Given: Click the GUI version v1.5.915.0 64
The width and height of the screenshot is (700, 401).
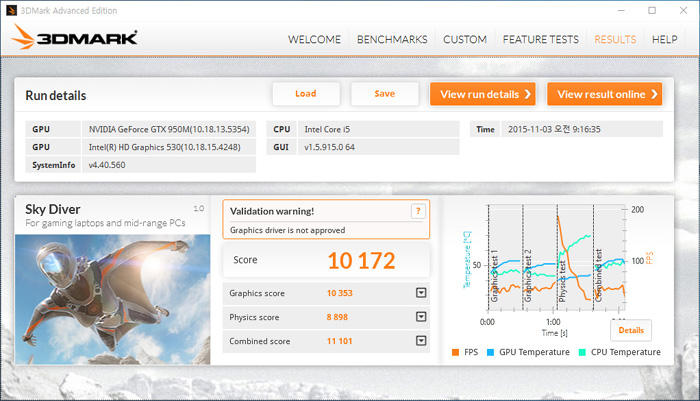Looking at the screenshot, I should coord(379,147).
